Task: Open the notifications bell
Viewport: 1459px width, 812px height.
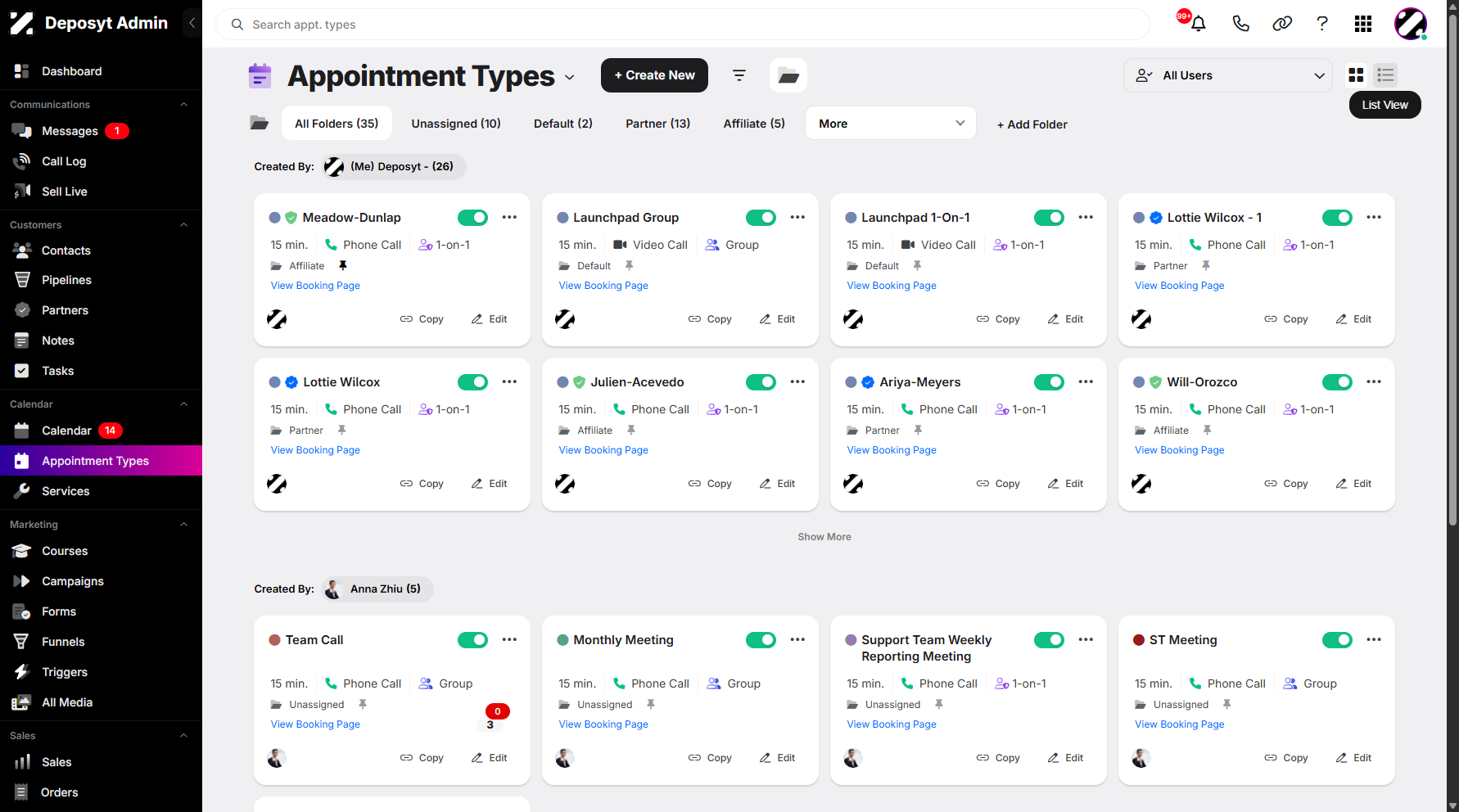Action: click(x=1198, y=24)
